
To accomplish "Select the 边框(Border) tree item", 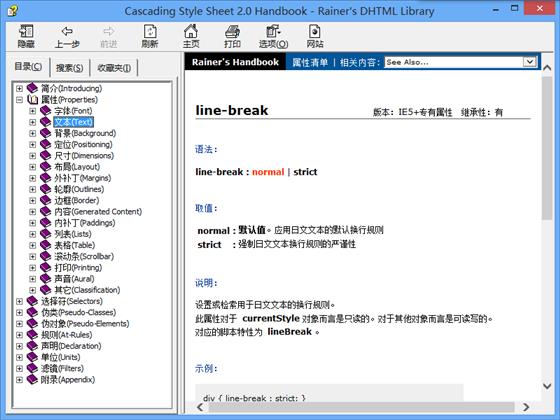I will point(76,200).
